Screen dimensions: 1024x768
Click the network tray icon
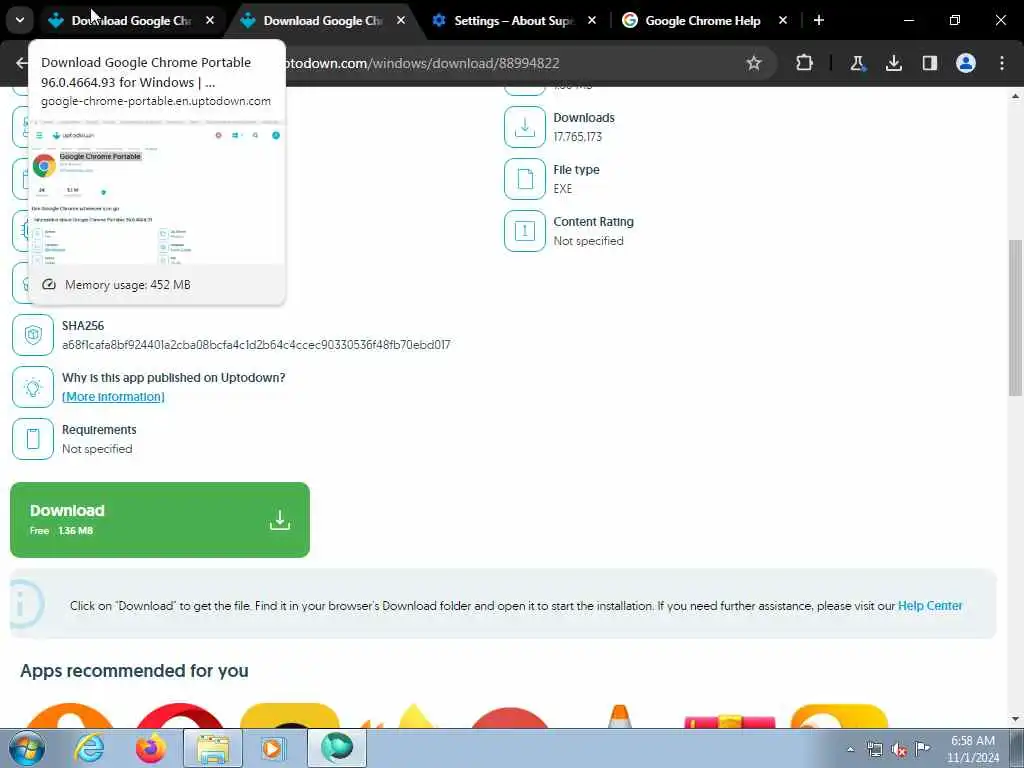874,749
